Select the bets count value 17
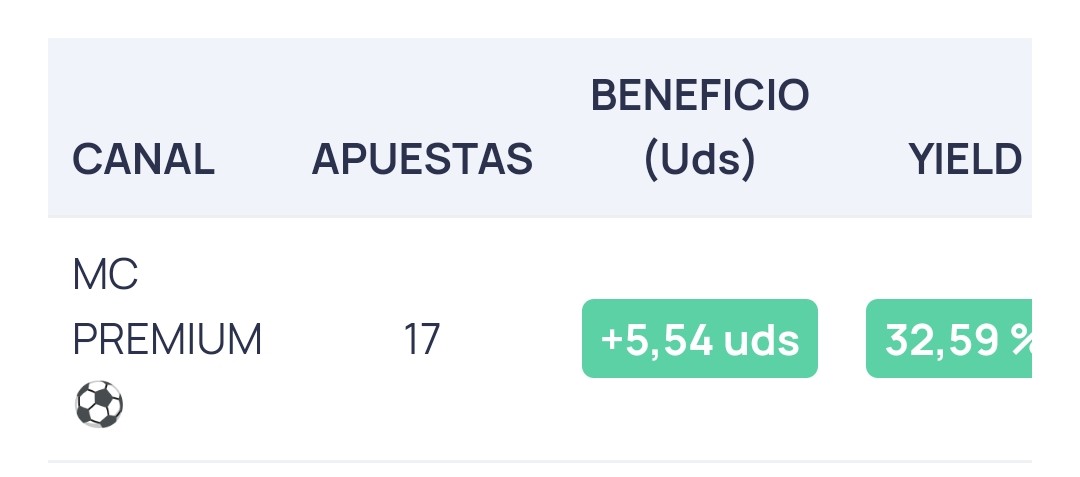 [422, 339]
